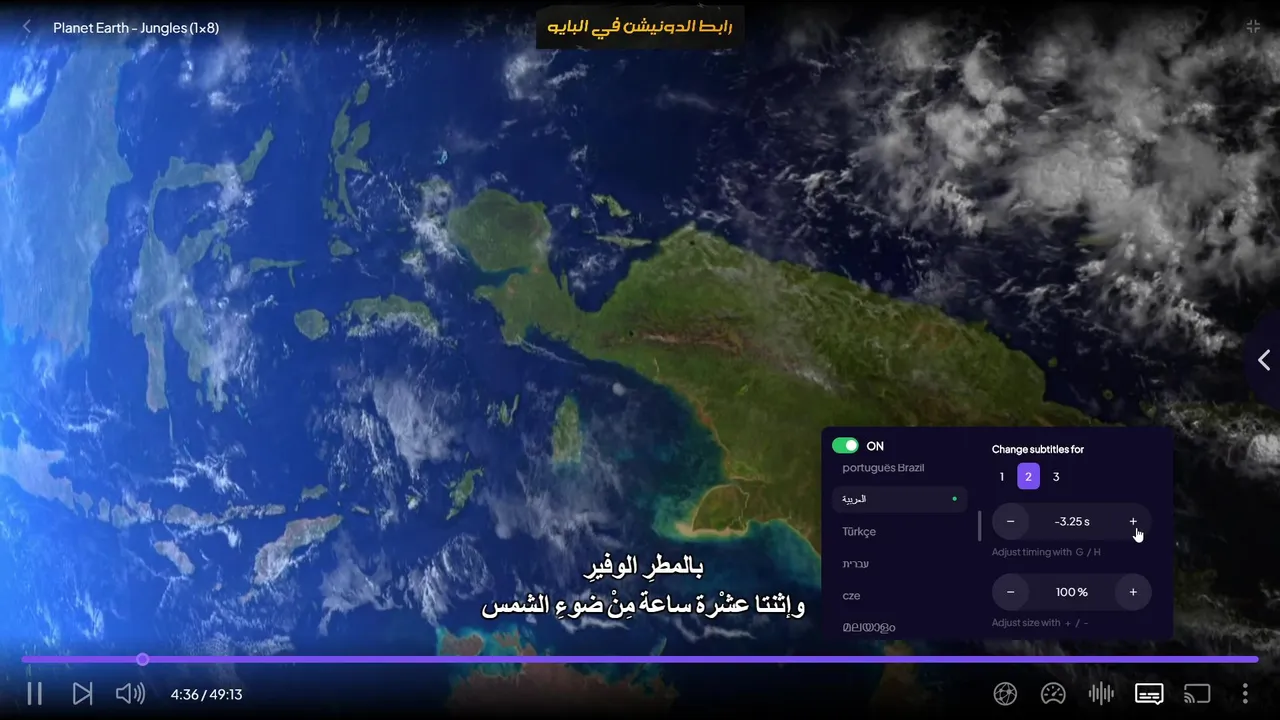The image size is (1280, 720).
Task: Mute the volume speaker icon
Action: (130, 693)
